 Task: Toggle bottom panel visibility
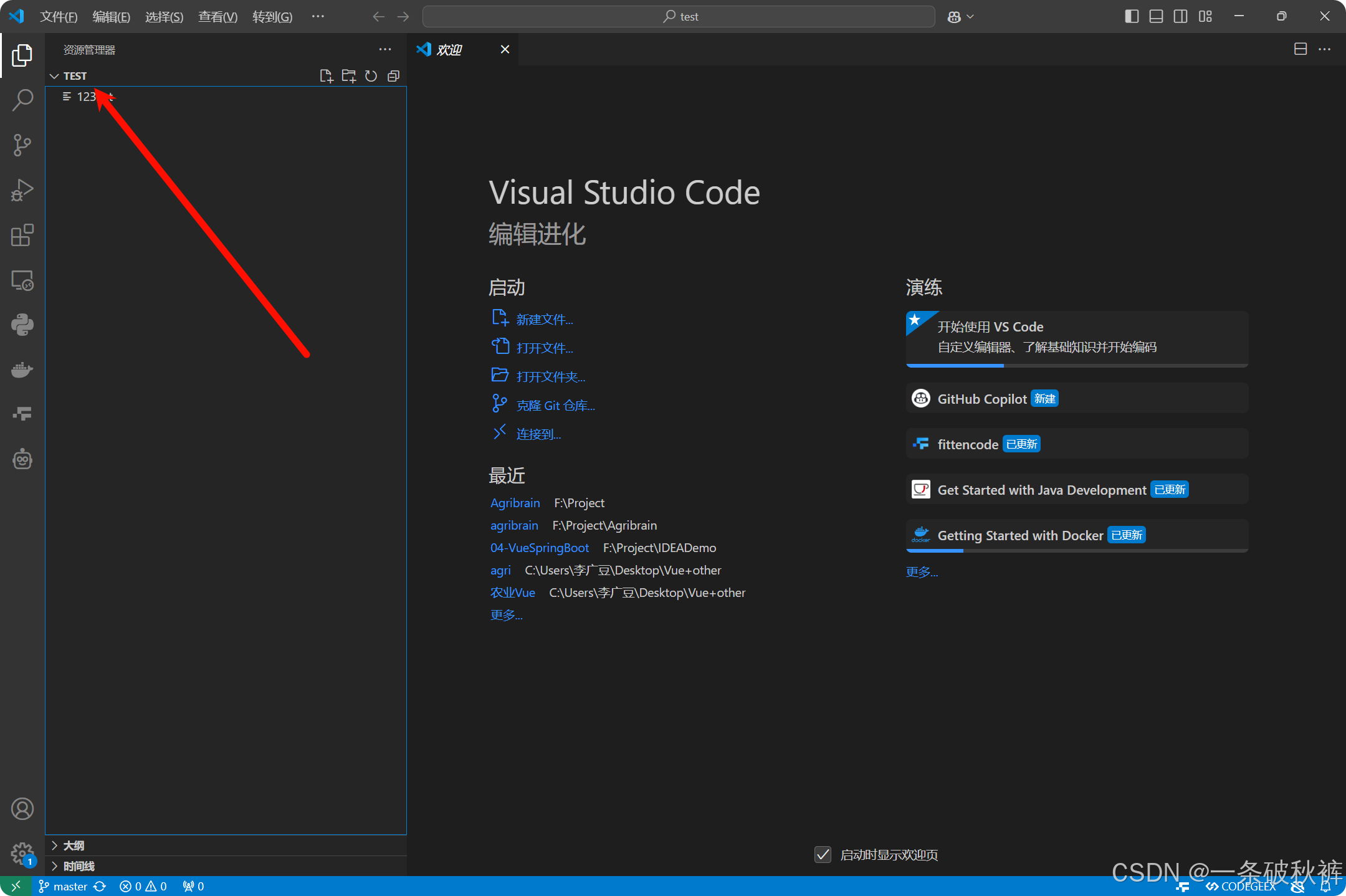click(1156, 16)
